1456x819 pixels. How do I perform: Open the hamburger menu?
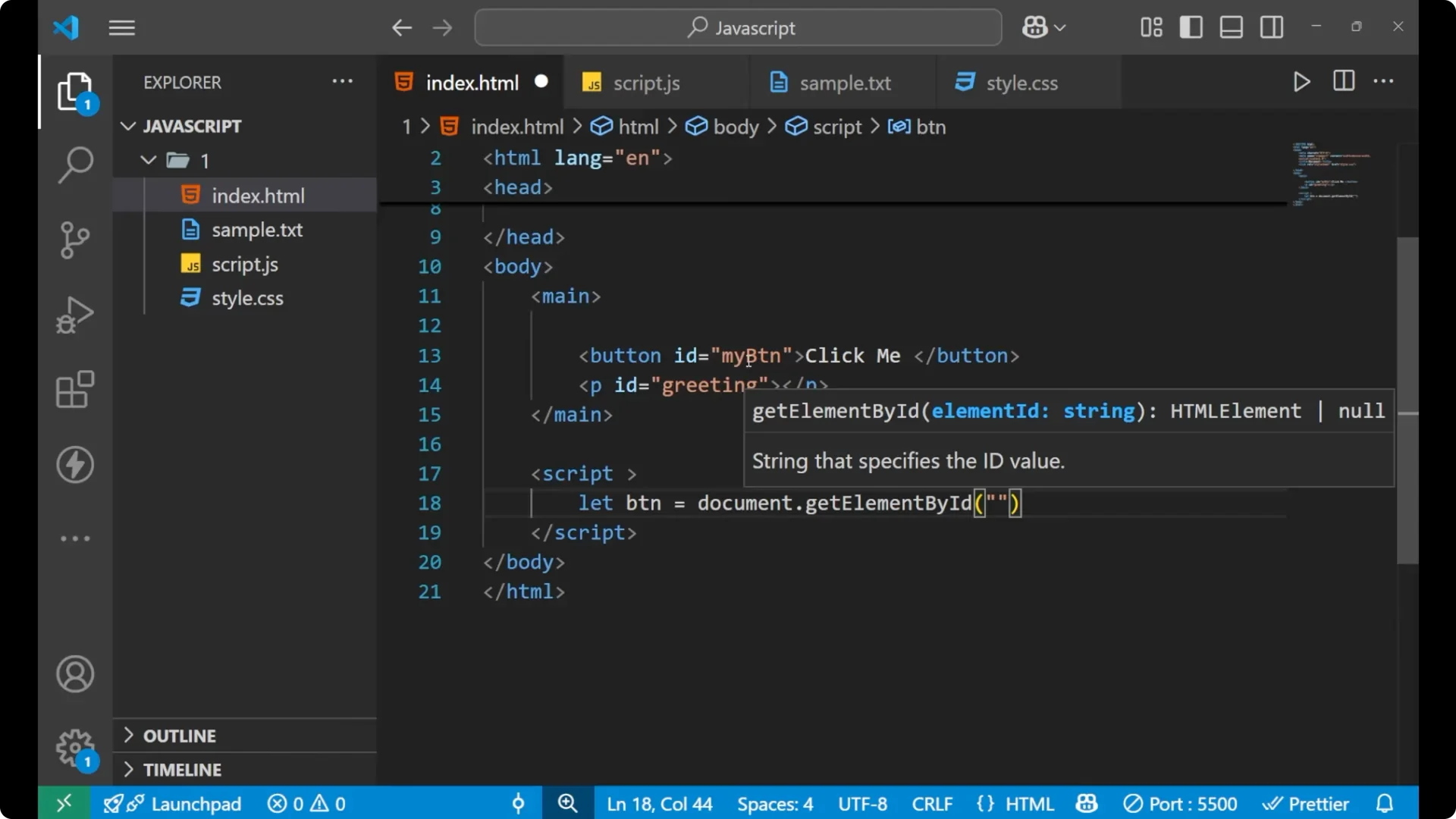[121, 27]
